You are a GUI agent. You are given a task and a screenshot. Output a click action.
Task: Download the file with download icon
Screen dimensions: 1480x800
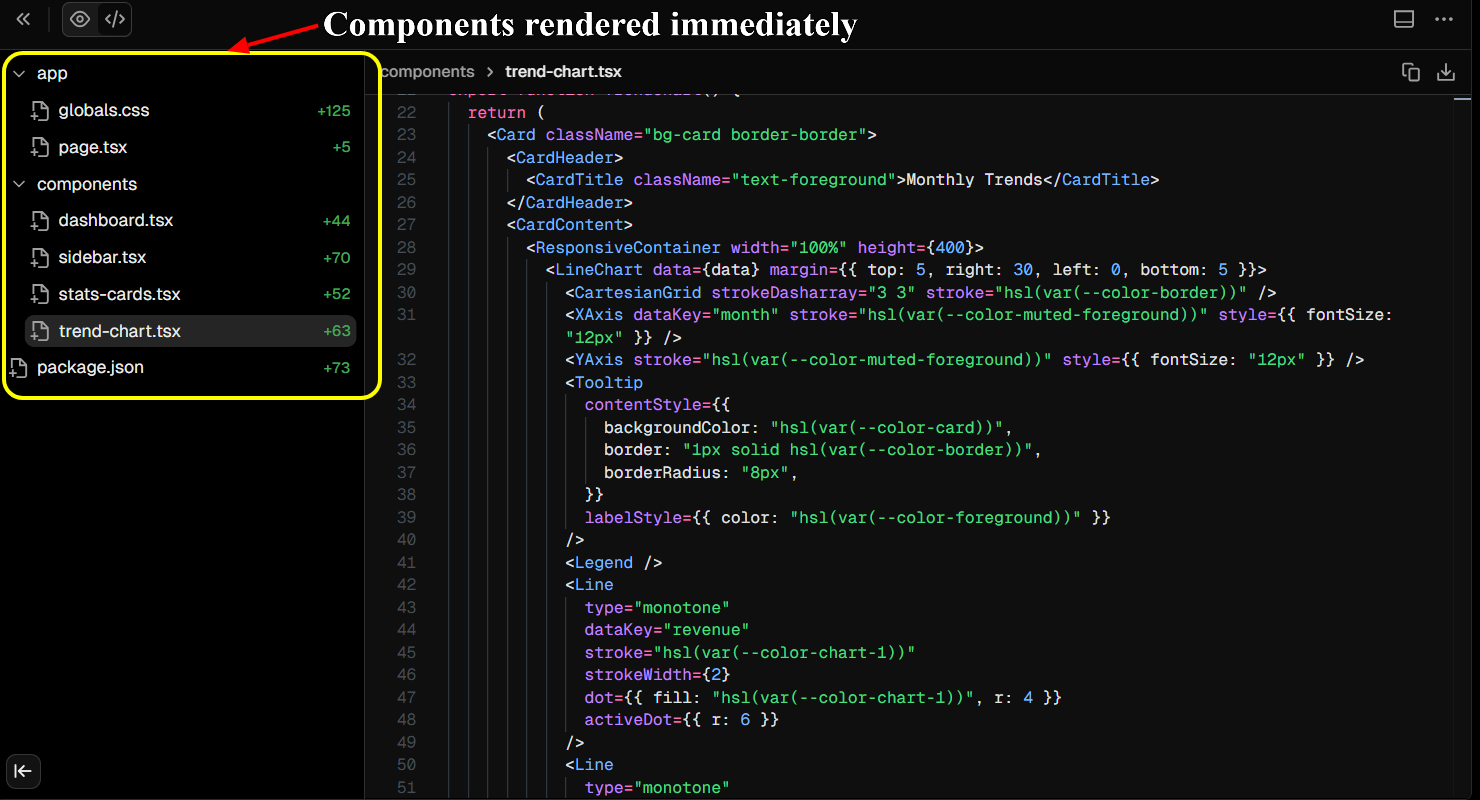[x=1445, y=72]
